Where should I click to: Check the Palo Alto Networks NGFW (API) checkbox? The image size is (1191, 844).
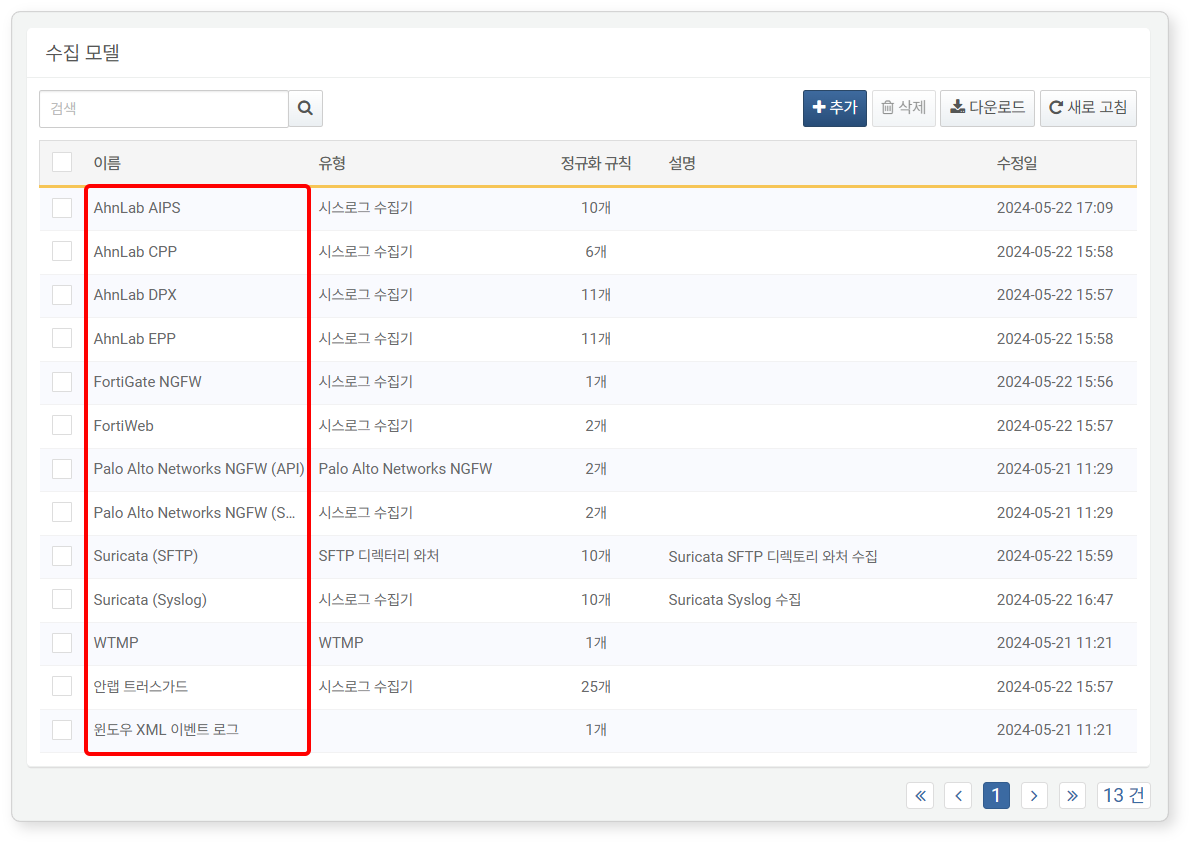click(x=62, y=469)
